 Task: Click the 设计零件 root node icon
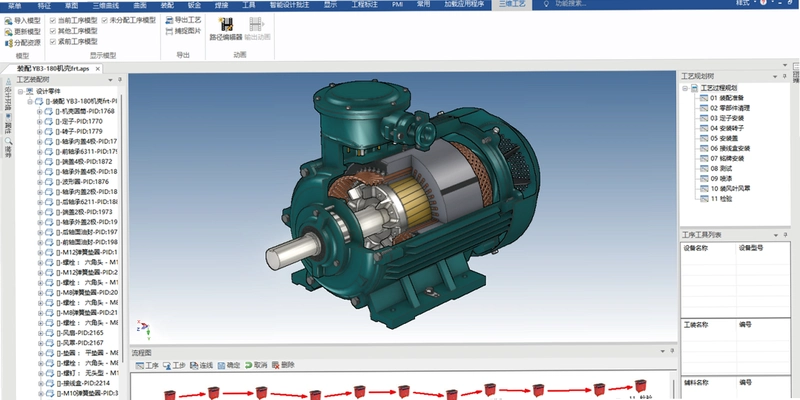point(30,91)
